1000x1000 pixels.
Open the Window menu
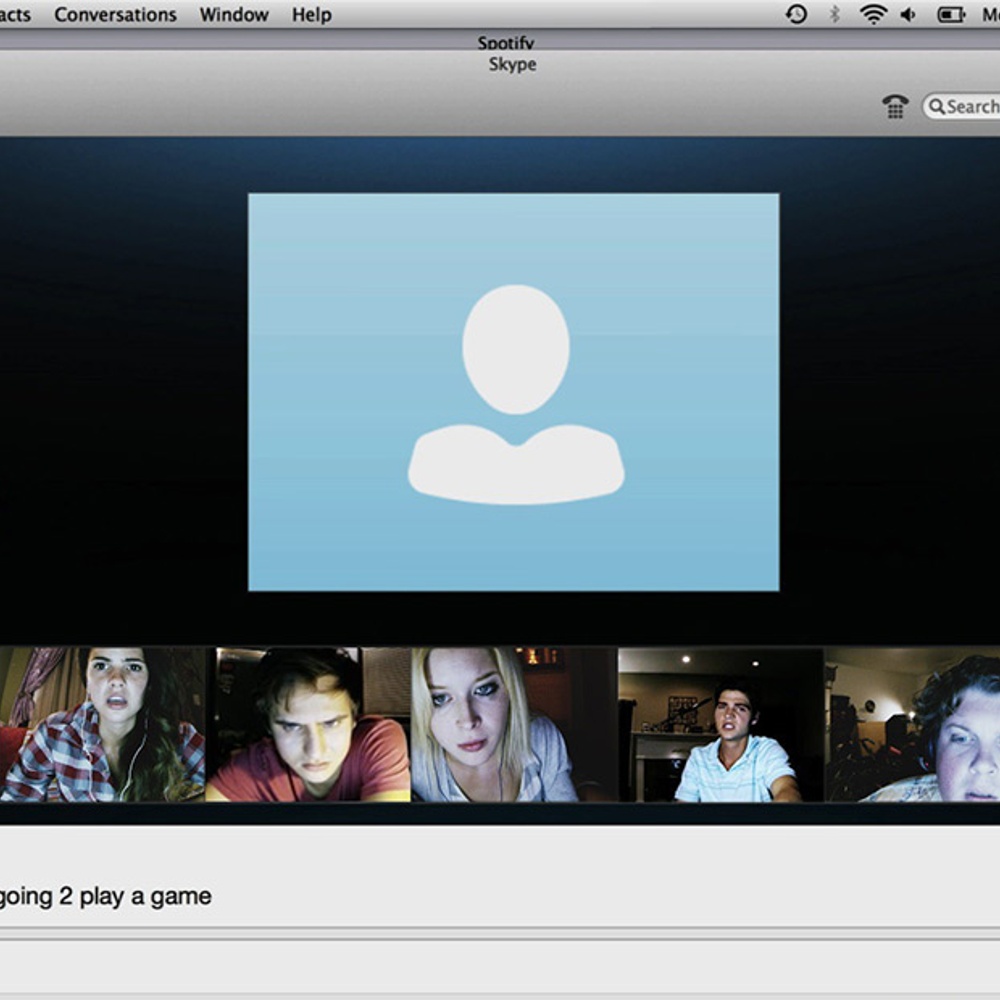pos(234,15)
